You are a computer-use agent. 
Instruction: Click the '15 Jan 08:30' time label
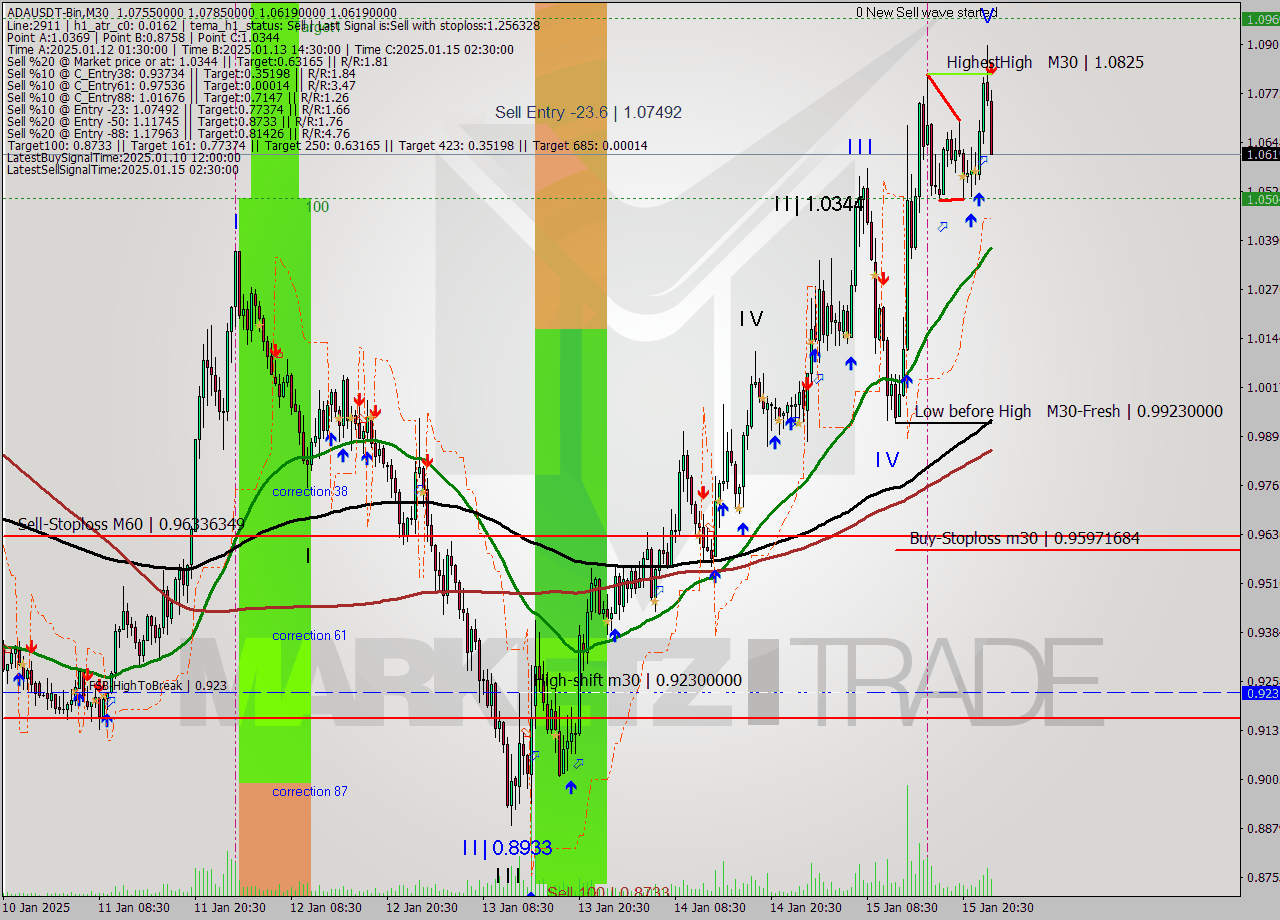coord(901,908)
